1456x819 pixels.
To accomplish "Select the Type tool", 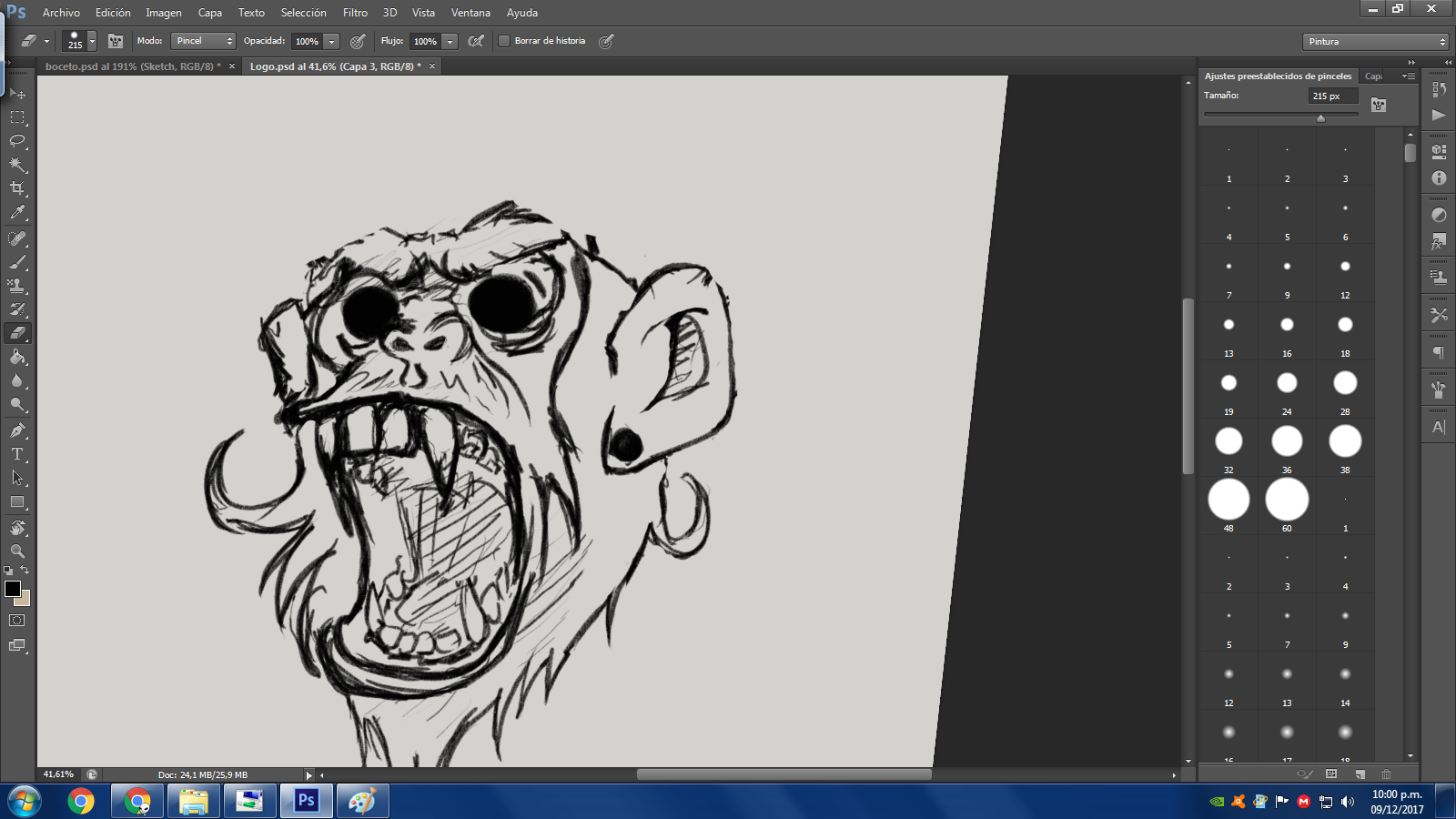I will click(x=17, y=454).
